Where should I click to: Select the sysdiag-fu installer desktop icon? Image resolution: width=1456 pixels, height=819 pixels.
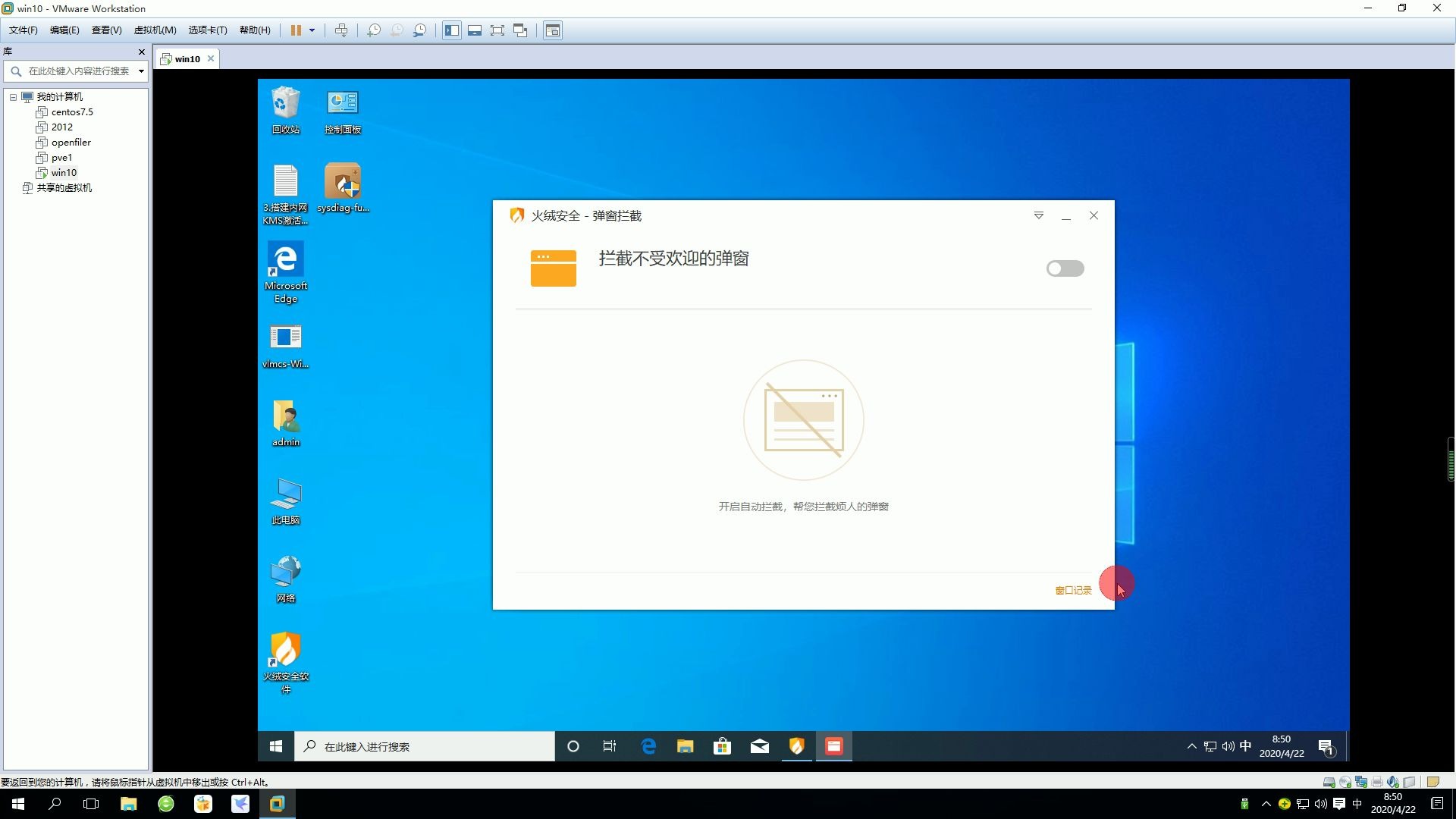pos(343,188)
